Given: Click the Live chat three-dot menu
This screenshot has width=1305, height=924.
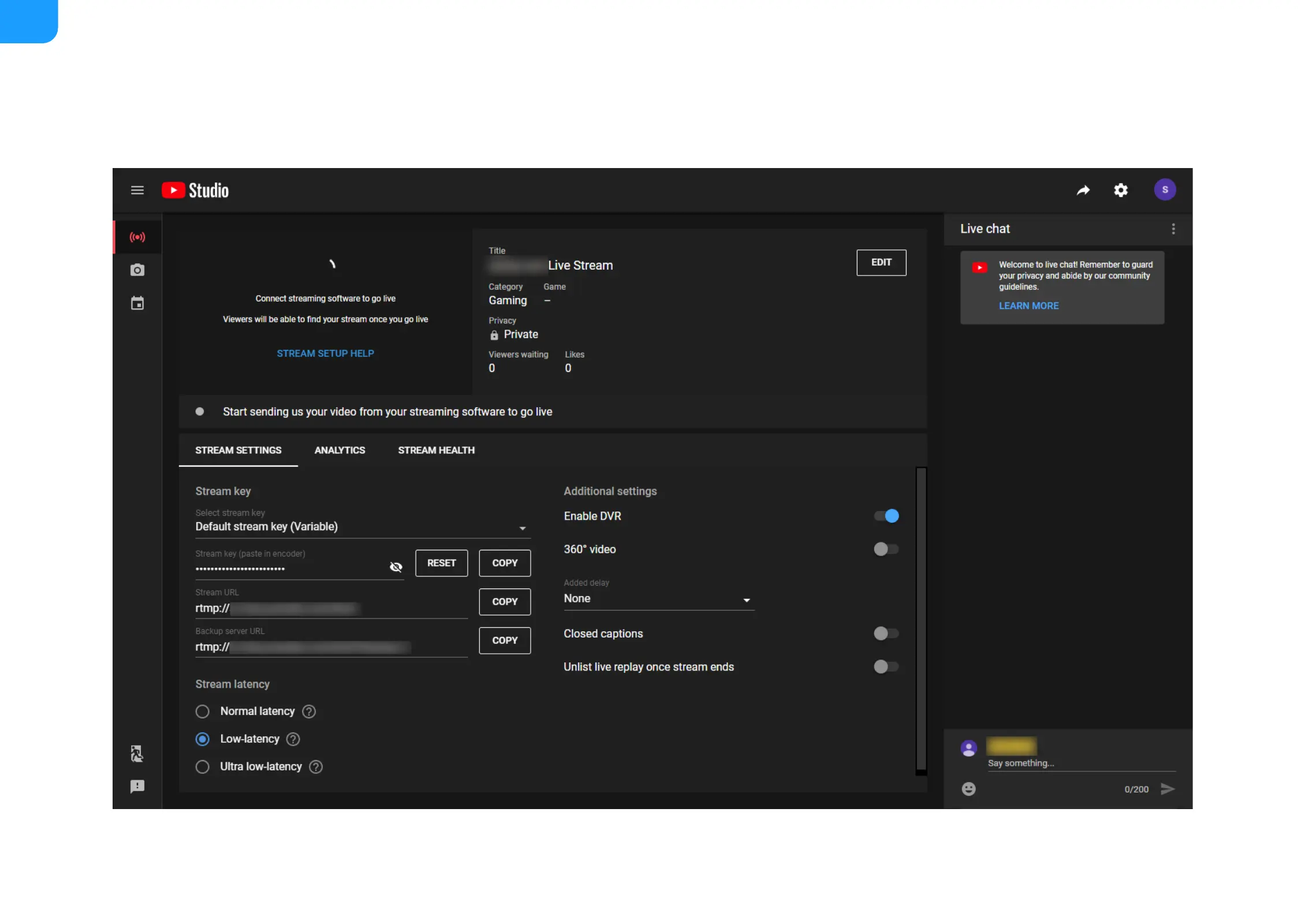Looking at the screenshot, I should pyautogui.click(x=1173, y=229).
